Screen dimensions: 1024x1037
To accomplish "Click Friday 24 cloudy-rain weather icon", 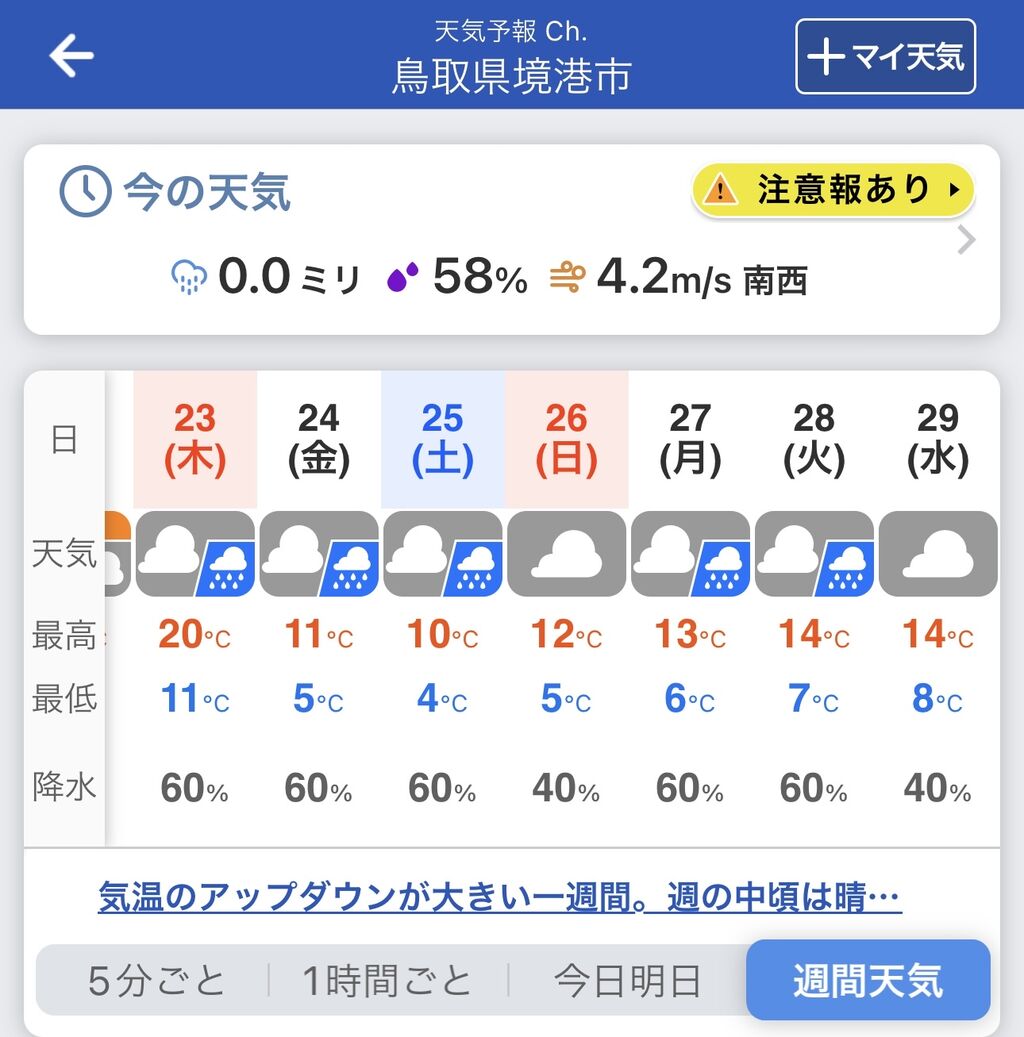I will pos(319,554).
